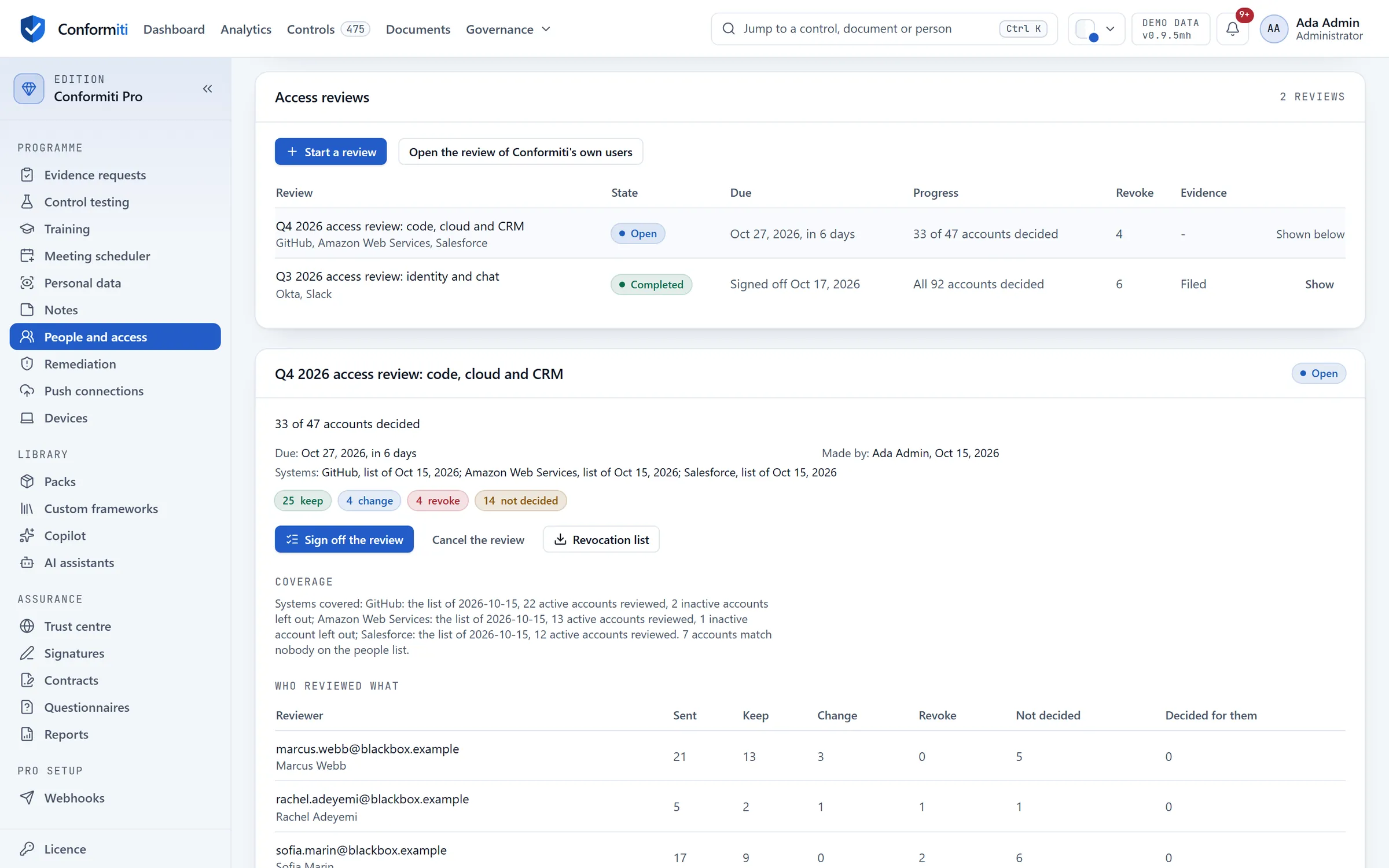The height and width of the screenshot is (868, 1389).
Task: Click the DEMO DATA version badge
Action: coord(1170,28)
